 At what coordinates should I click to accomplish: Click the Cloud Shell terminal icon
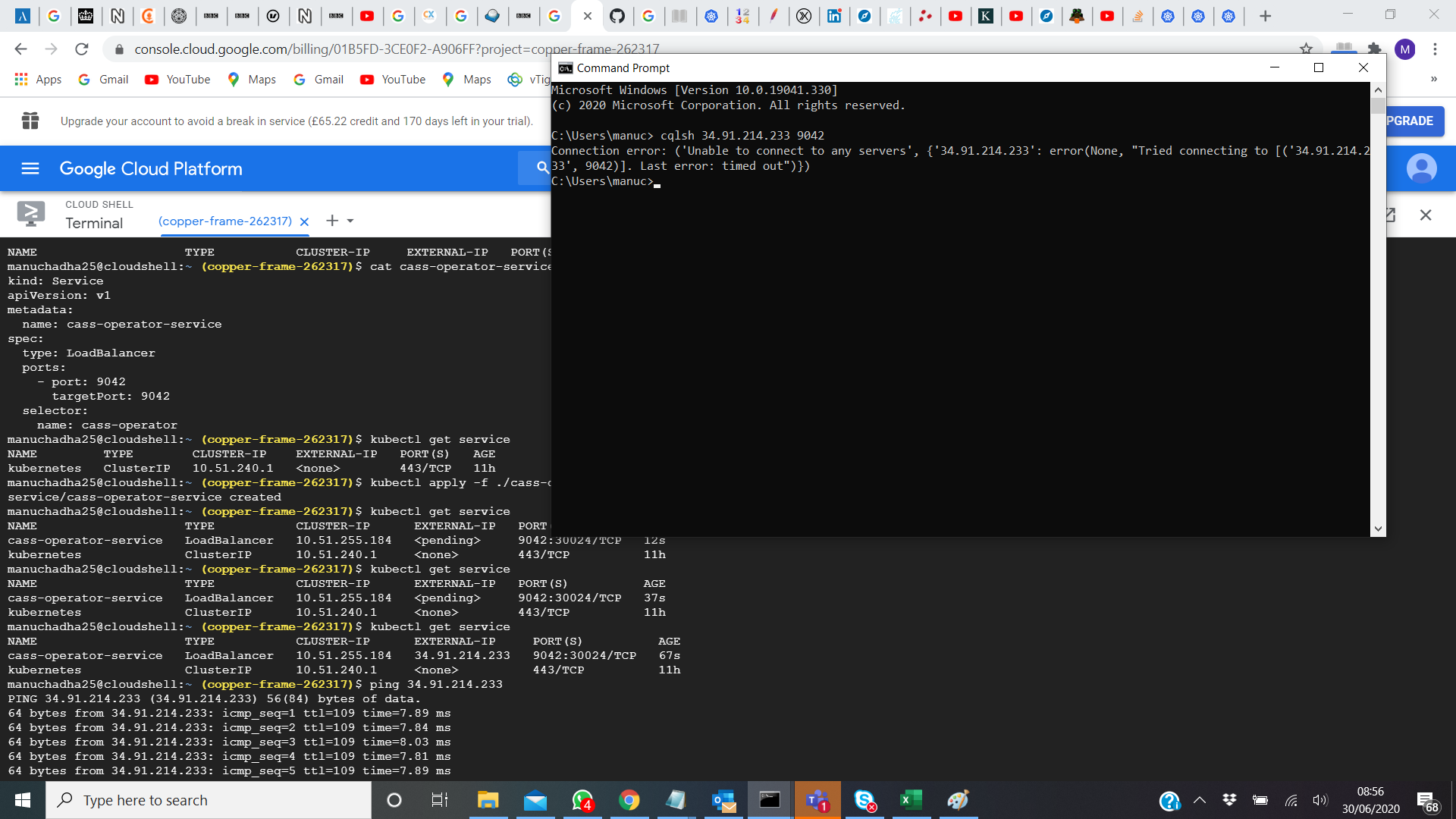click(31, 215)
